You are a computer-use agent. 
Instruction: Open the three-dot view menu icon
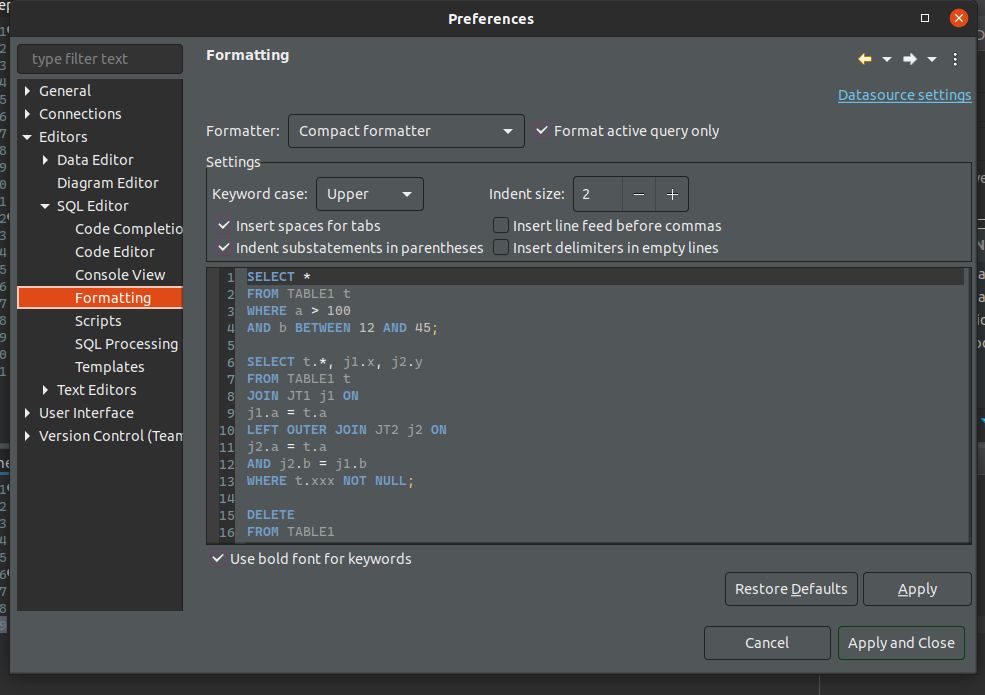point(955,60)
